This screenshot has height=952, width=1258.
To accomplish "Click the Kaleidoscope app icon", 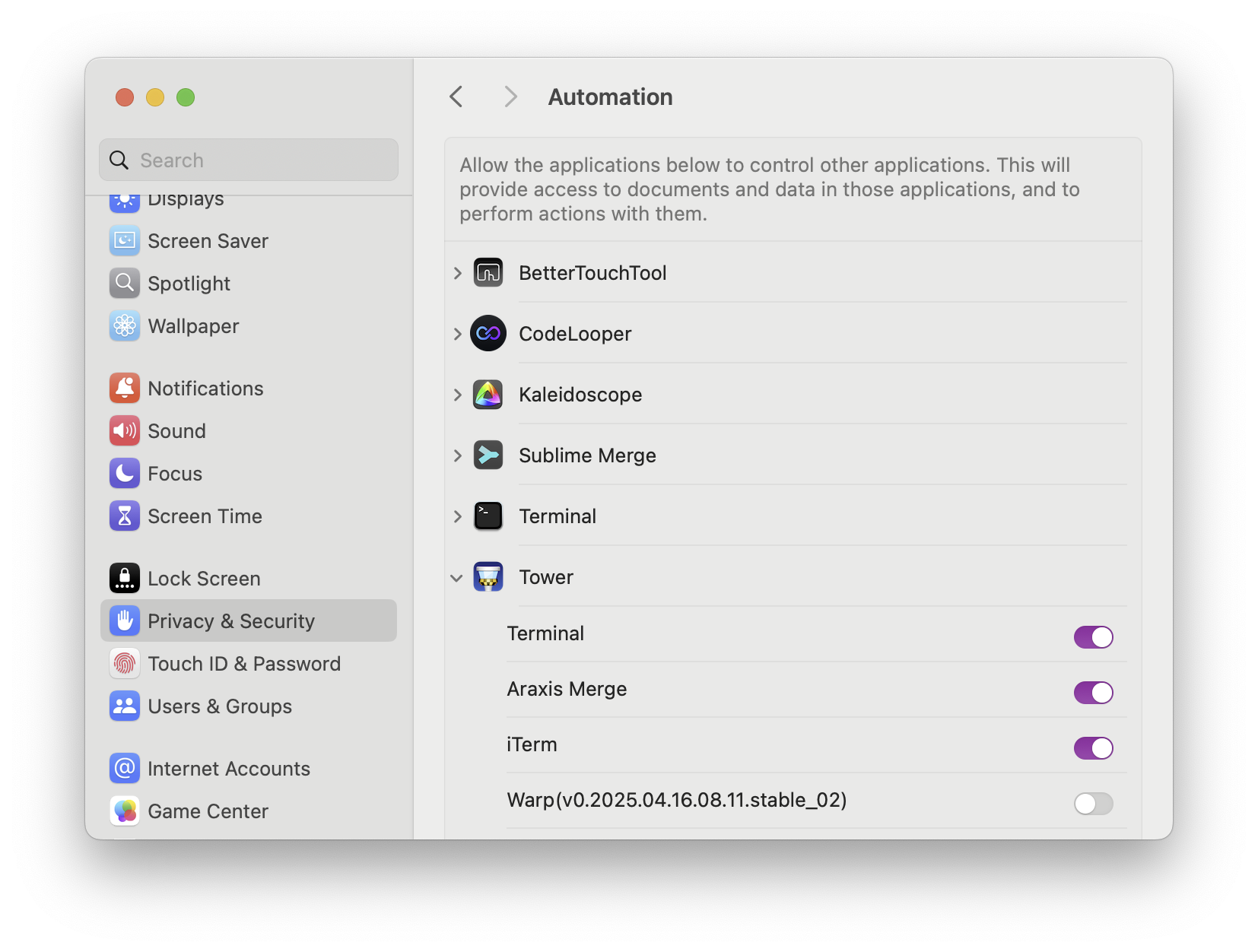I will [488, 394].
